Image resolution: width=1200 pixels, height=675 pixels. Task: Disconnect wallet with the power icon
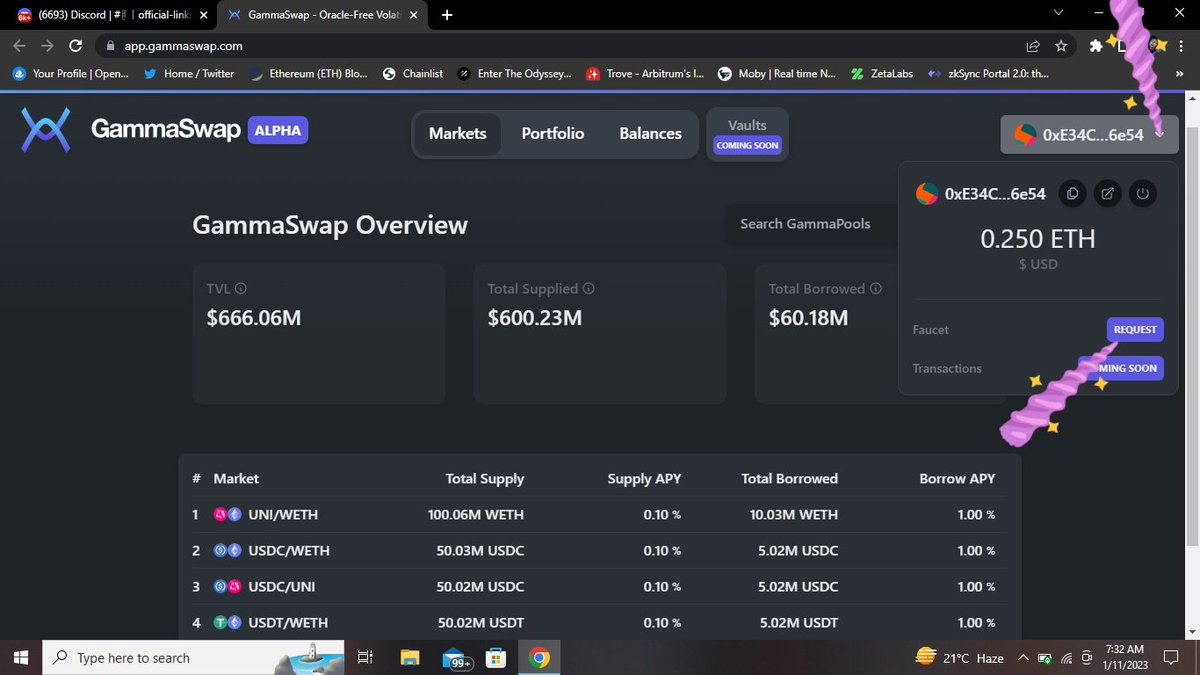point(1142,194)
